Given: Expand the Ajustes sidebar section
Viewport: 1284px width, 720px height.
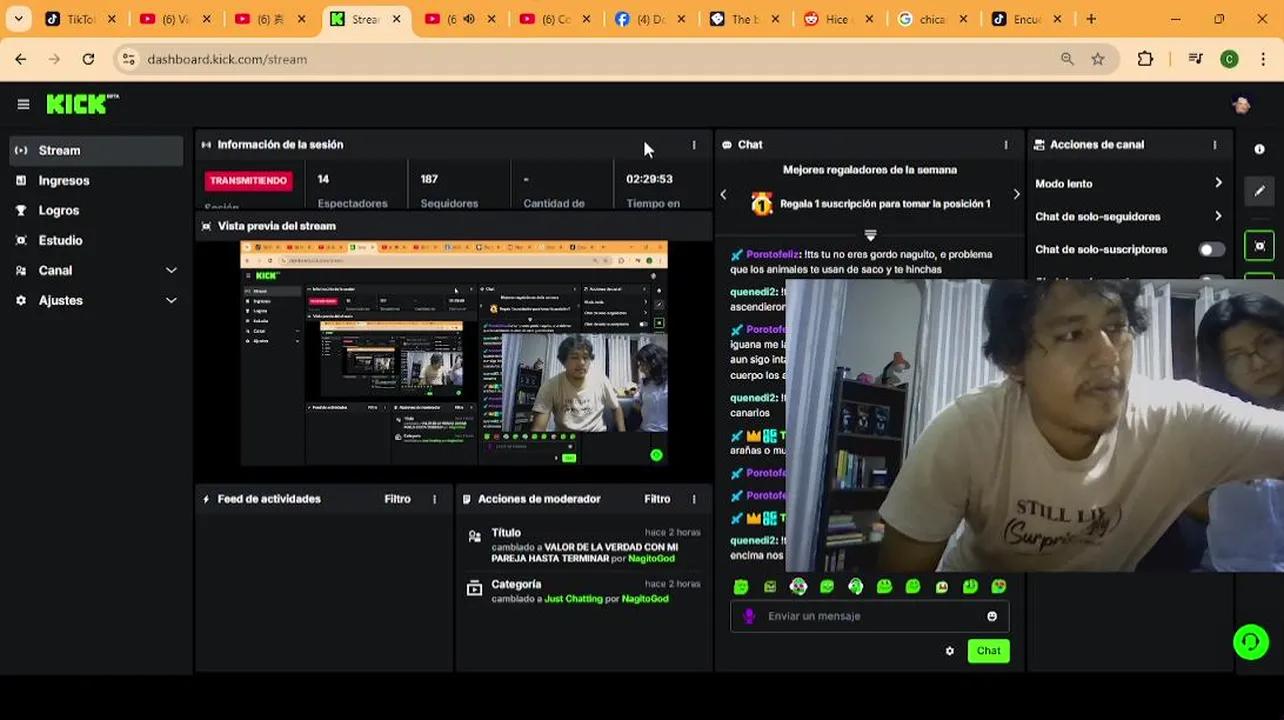Looking at the screenshot, I should pyautogui.click(x=171, y=301).
